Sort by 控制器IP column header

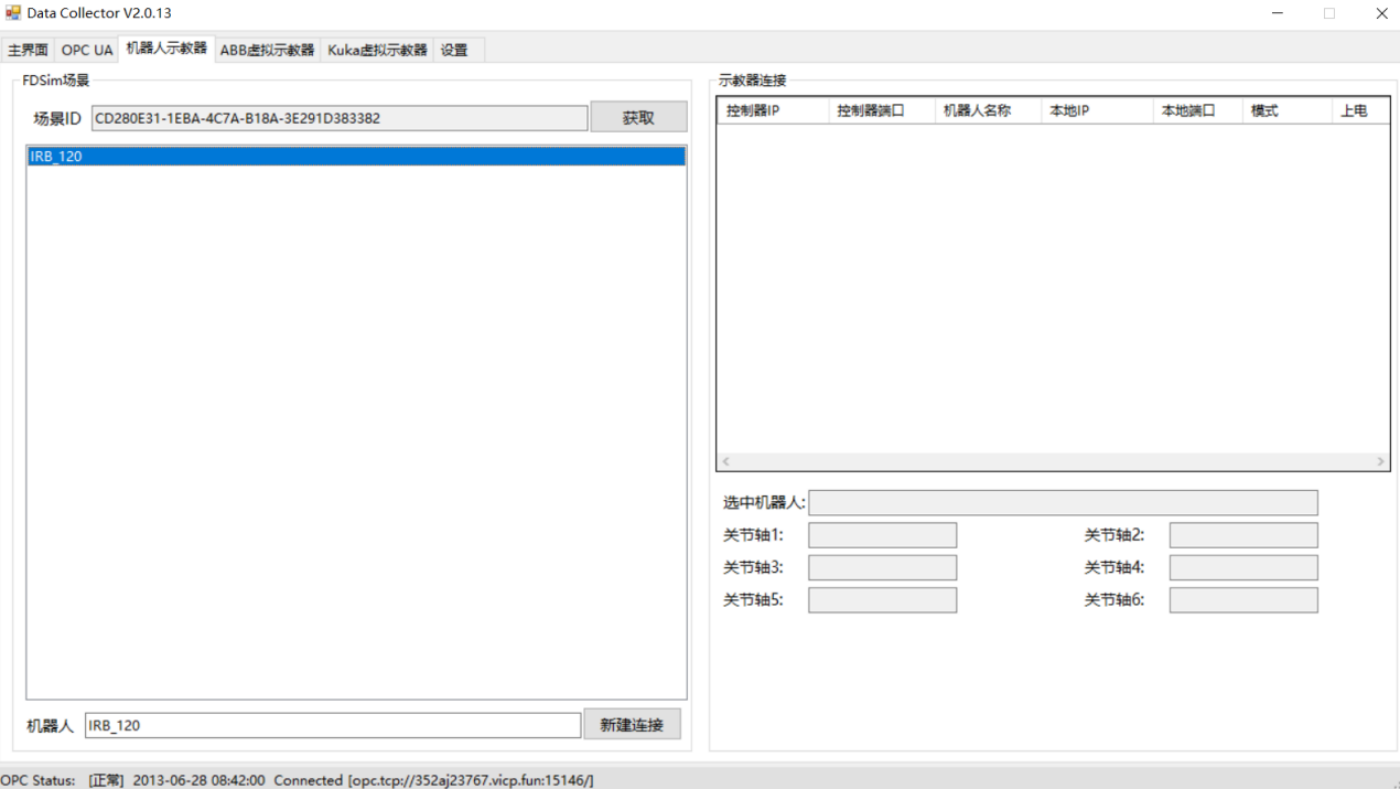click(x=772, y=111)
